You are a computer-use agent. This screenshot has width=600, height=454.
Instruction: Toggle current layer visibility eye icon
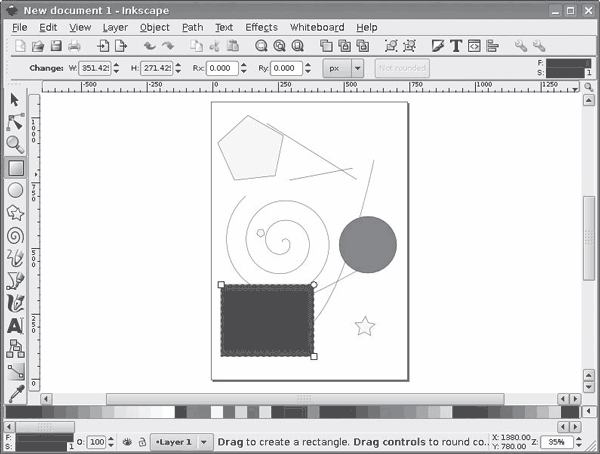tap(127, 441)
